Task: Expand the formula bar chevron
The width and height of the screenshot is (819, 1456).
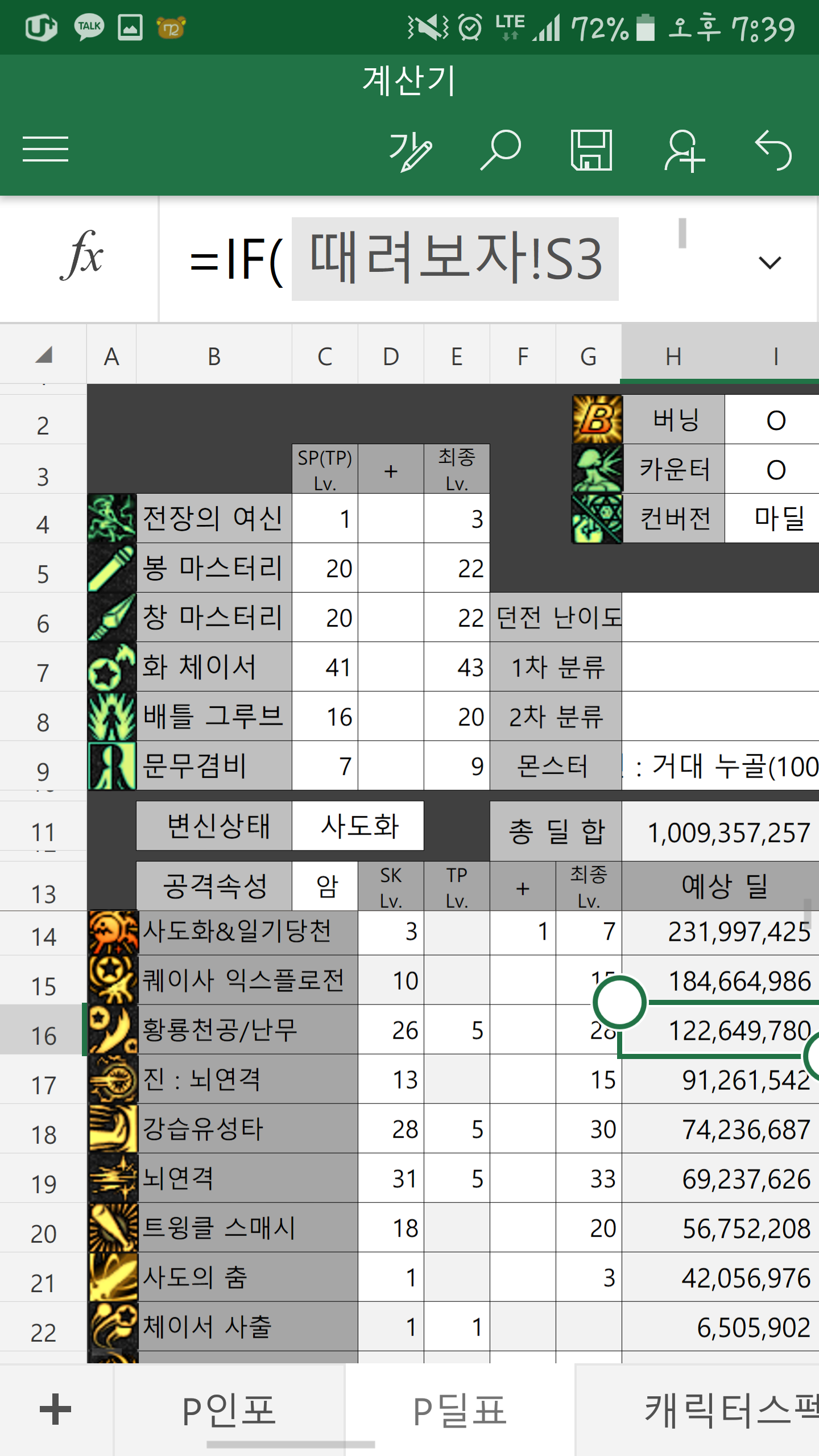Action: pyautogui.click(x=770, y=262)
